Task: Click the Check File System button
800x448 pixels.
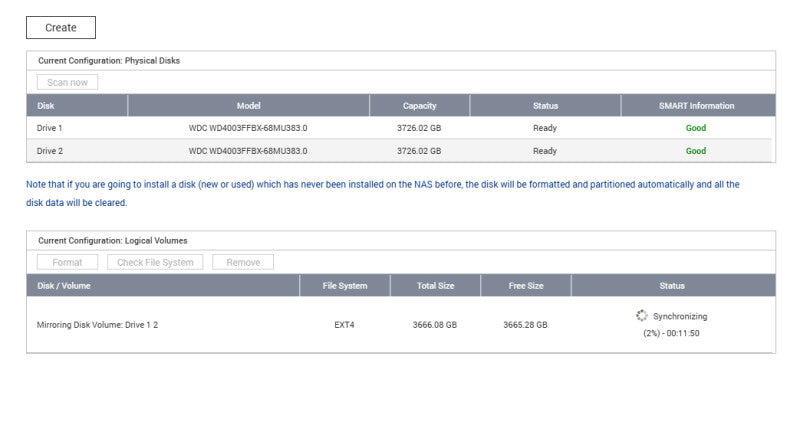Action: click(155, 262)
